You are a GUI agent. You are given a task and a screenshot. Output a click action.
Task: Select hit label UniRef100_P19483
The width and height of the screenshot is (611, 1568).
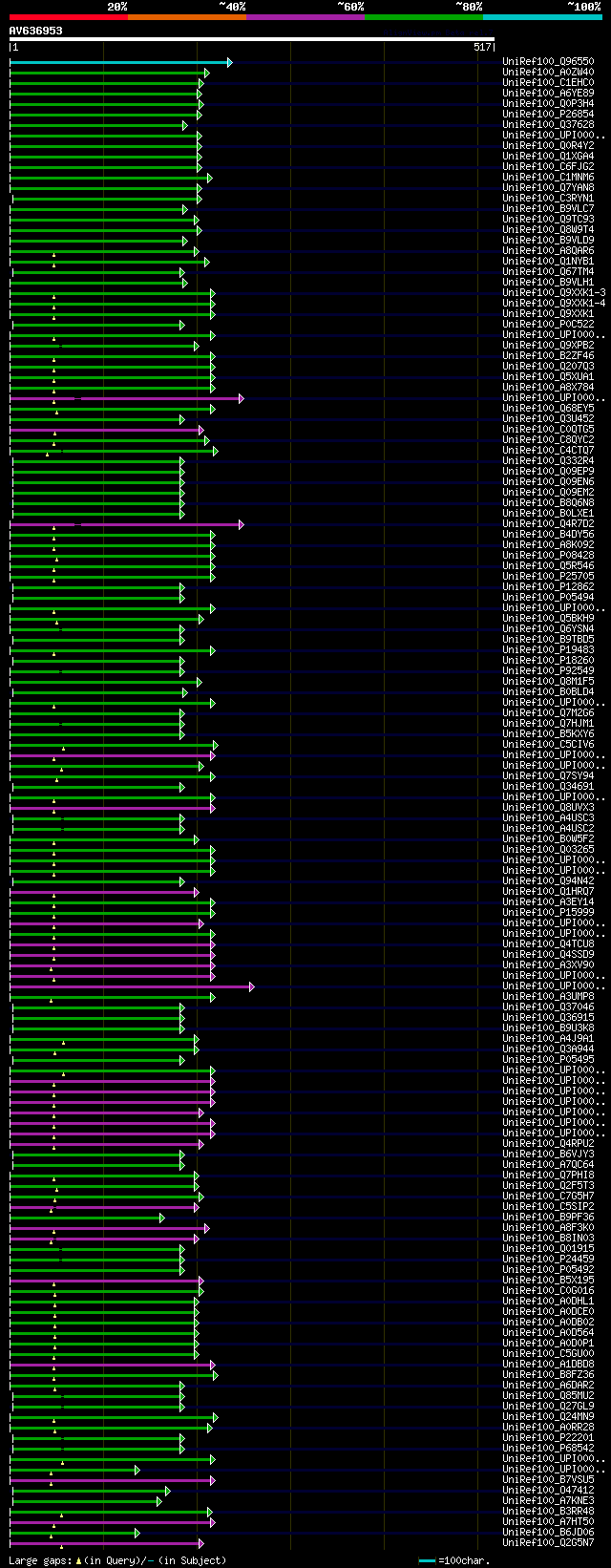(x=548, y=650)
